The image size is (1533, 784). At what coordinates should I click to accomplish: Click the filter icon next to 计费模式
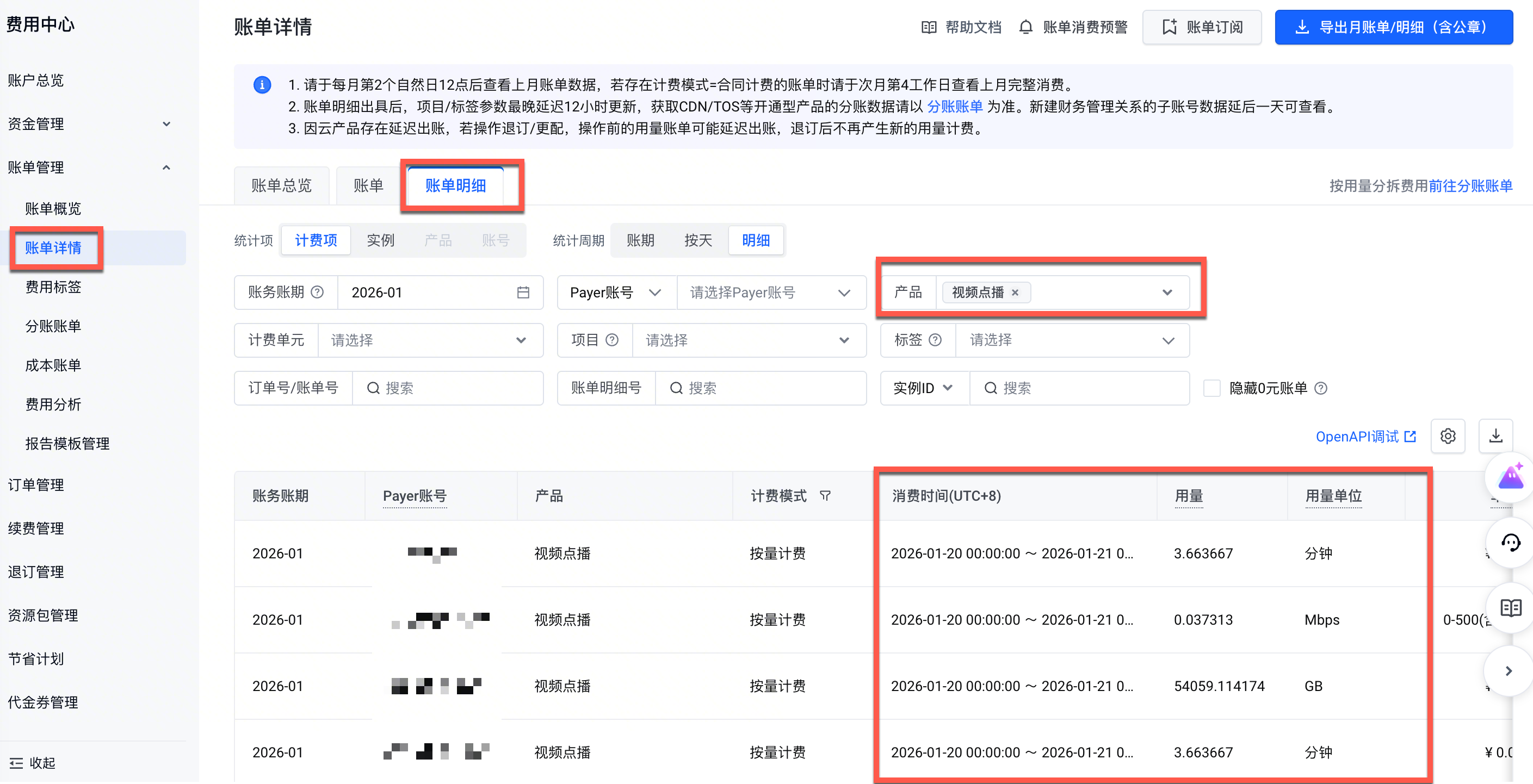[x=825, y=495]
